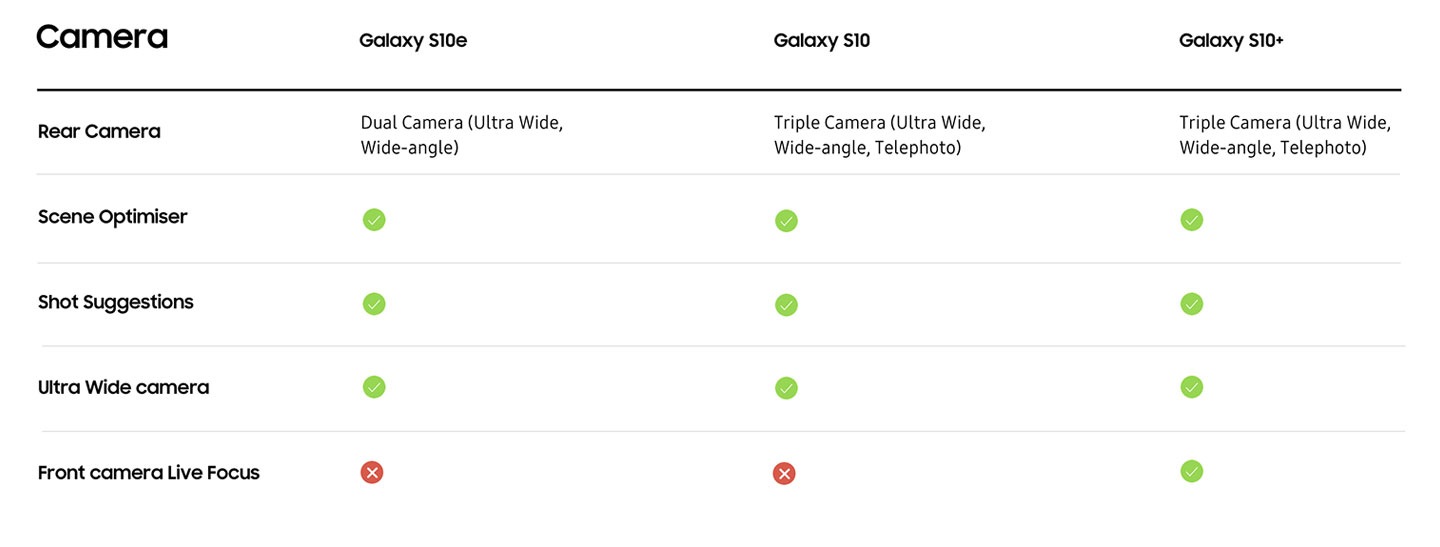Screen dimensions: 1440x547
Task: Click Scene Optimiser green check for Galaxy S10e
Action: pyautogui.click(x=374, y=220)
